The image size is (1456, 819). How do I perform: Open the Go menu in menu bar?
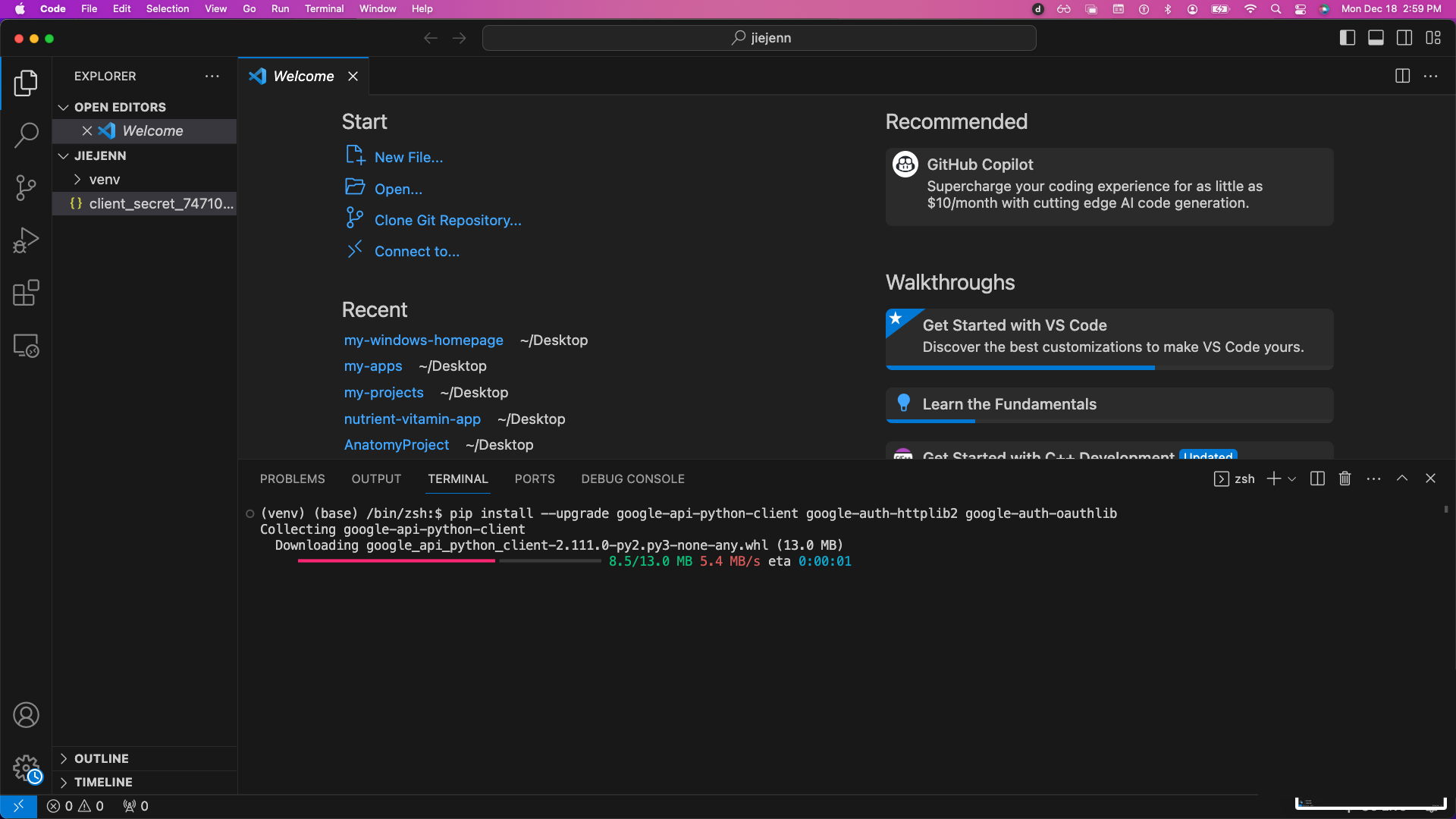click(x=249, y=8)
